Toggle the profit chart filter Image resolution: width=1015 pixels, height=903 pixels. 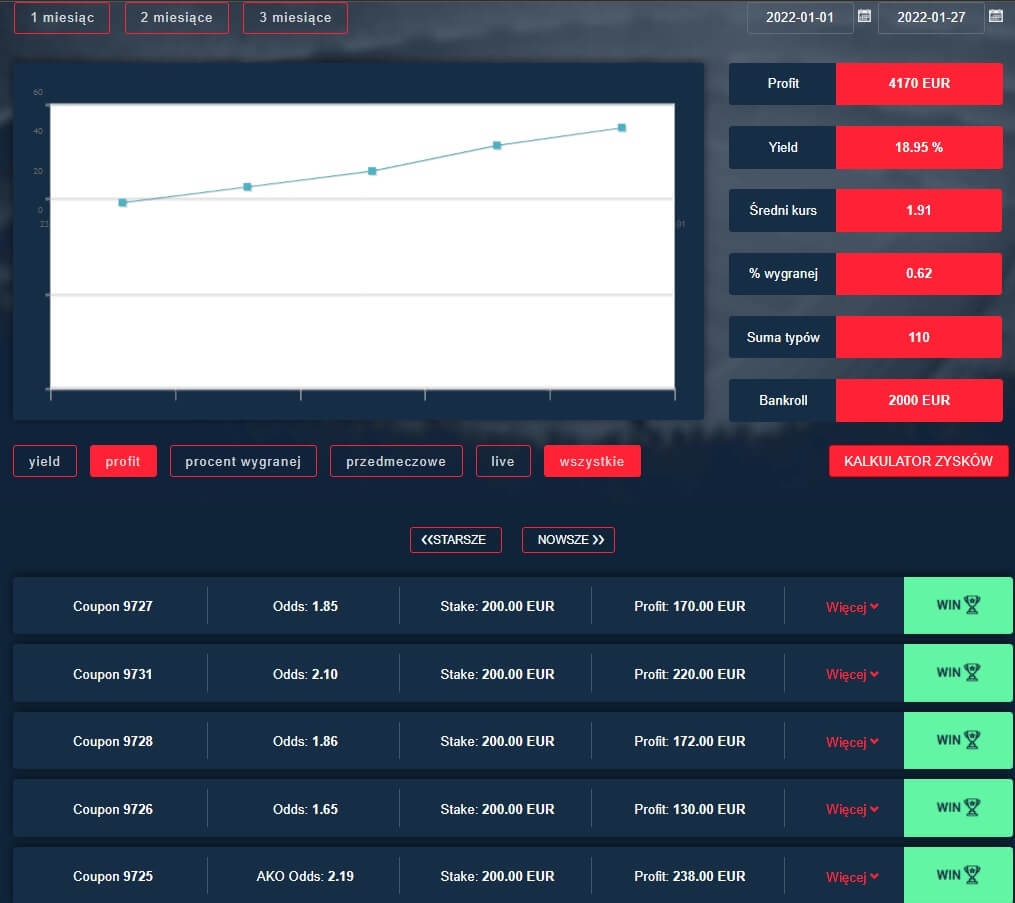123,461
